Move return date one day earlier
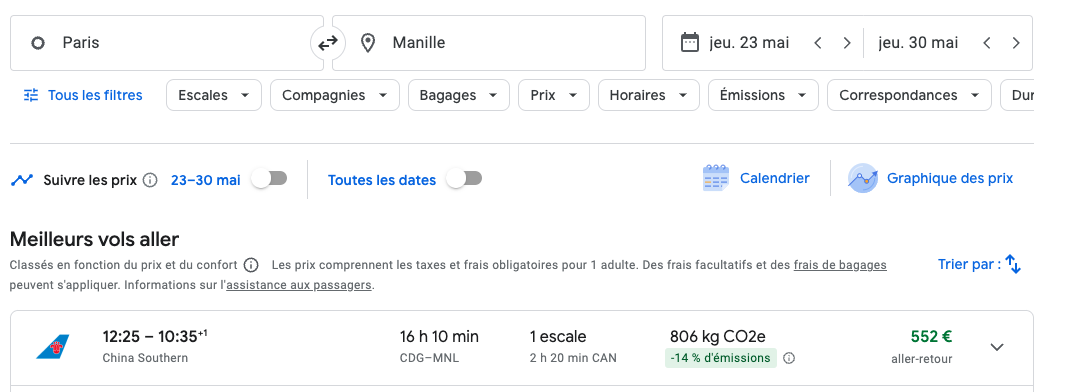Image resolution: width=1075 pixels, height=392 pixels. pyautogui.click(x=987, y=43)
